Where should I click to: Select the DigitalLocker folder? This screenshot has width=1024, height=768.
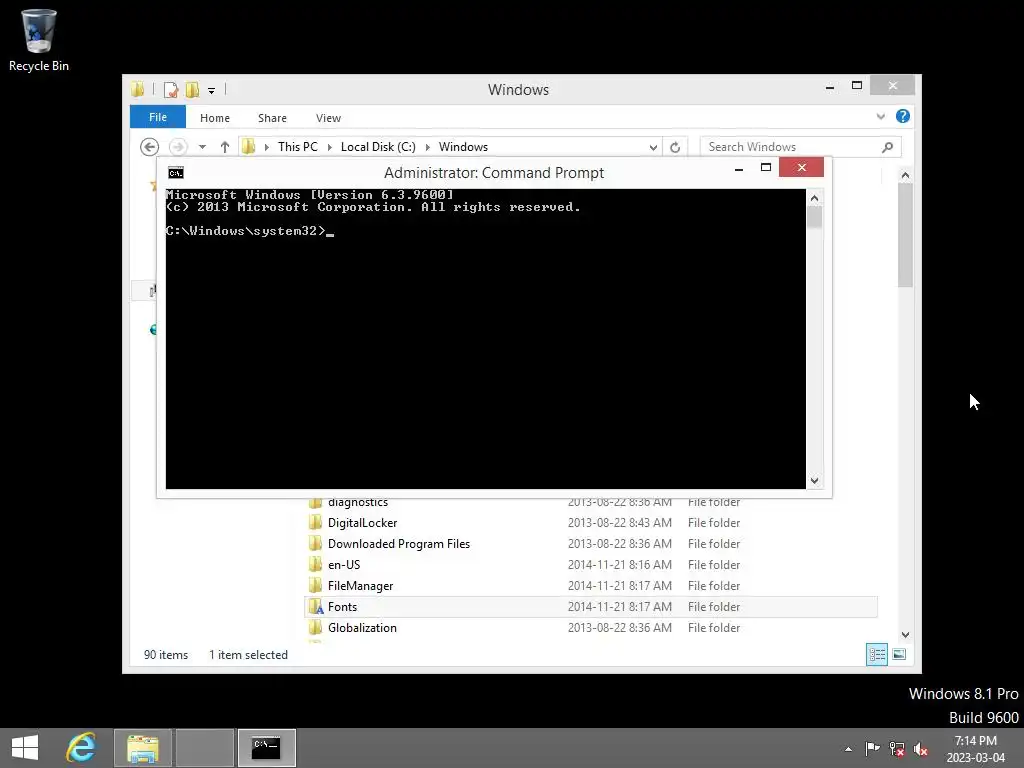click(x=591, y=522)
